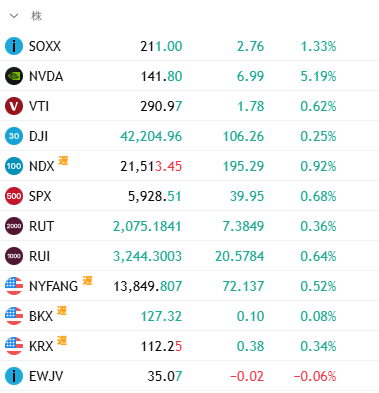The width and height of the screenshot is (379, 393).
Task: Click the NDX 100 index icon
Action: 14,166
